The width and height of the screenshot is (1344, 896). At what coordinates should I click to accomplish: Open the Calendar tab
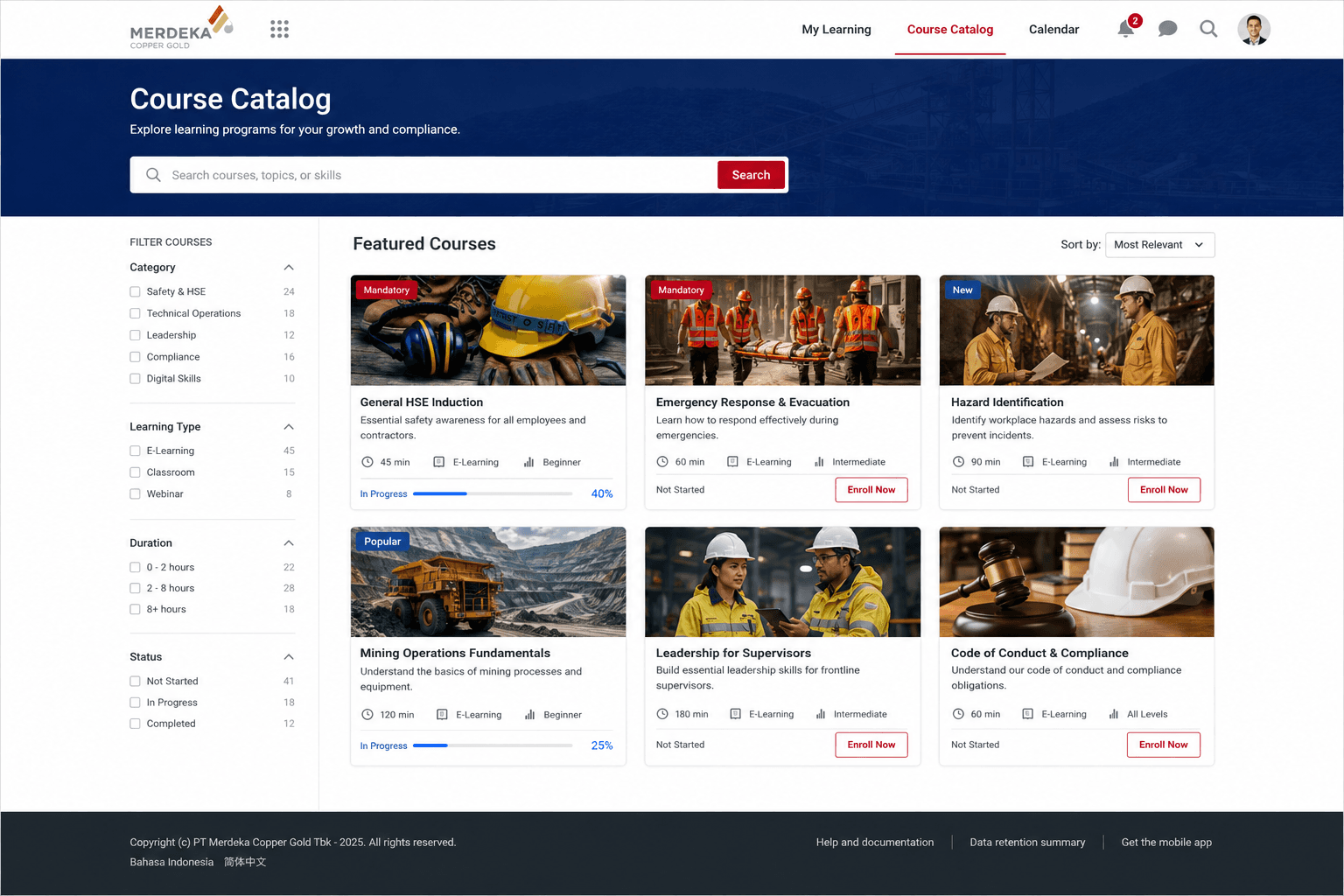(x=1053, y=30)
